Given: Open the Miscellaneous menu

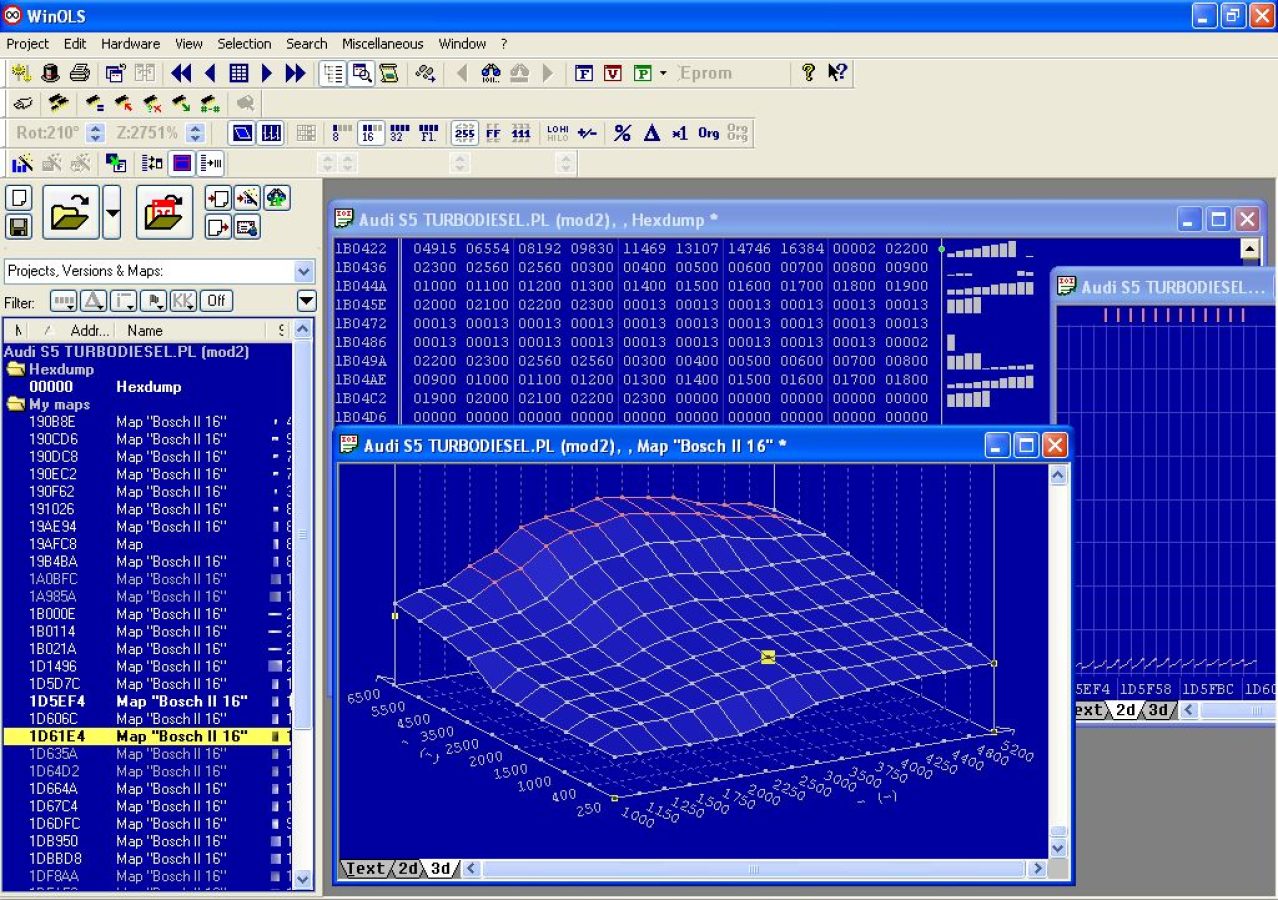Looking at the screenshot, I should tap(382, 44).
